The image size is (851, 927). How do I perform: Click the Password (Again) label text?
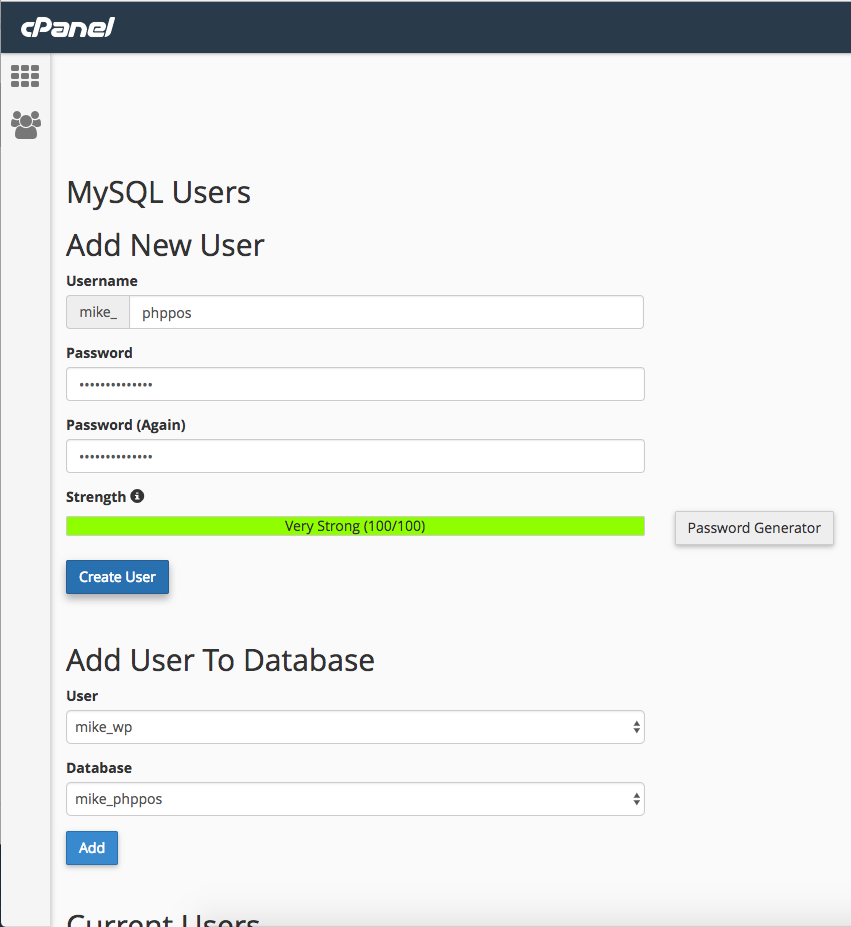click(x=126, y=425)
